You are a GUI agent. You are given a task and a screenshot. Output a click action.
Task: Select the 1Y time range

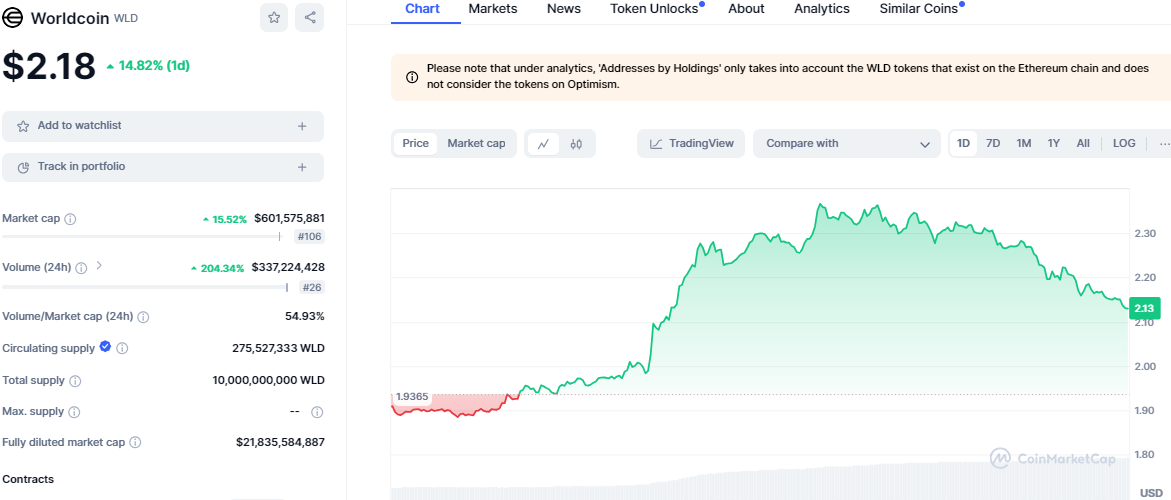coord(1053,143)
